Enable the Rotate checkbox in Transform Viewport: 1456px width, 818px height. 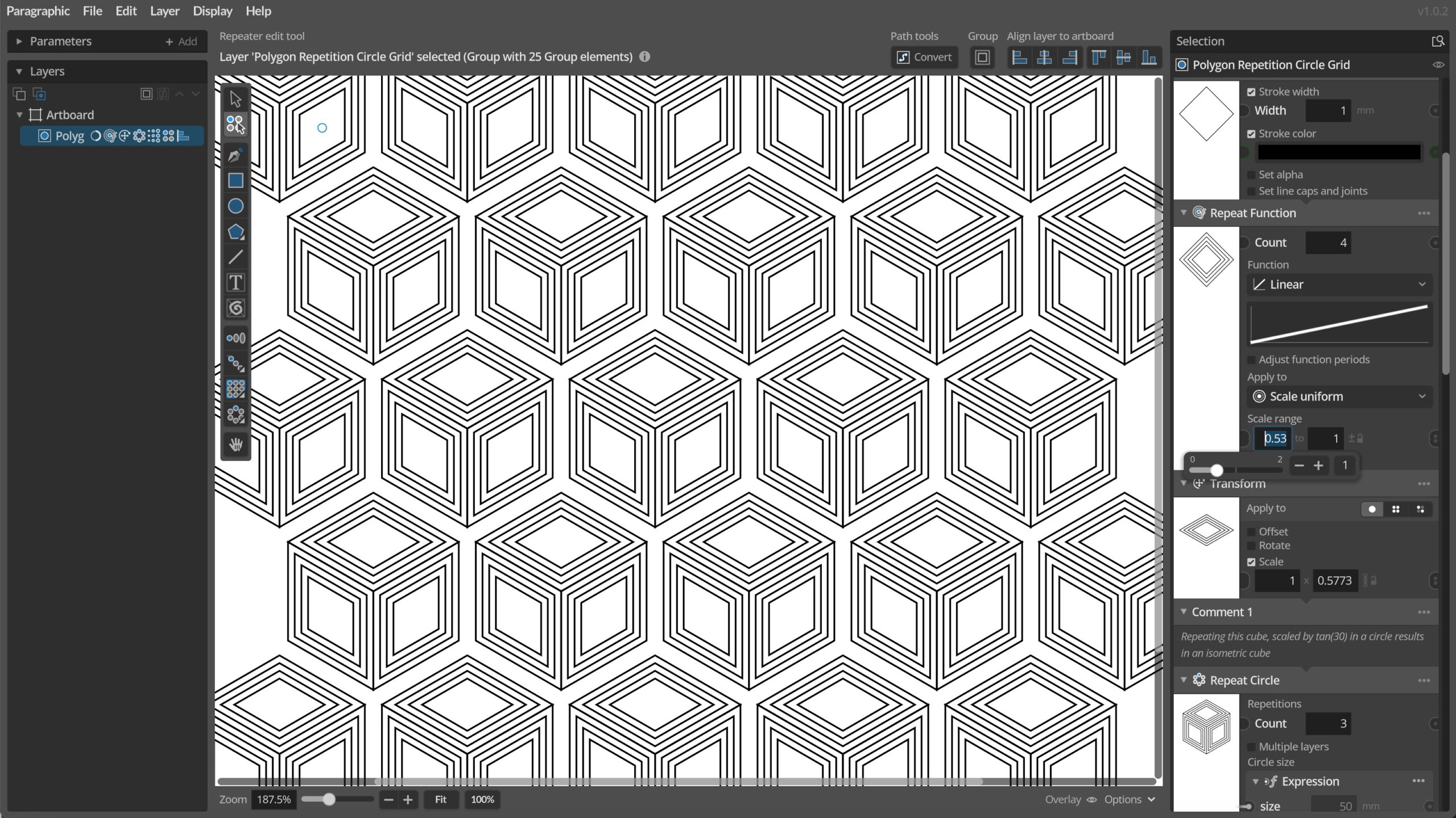tap(1251, 546)
